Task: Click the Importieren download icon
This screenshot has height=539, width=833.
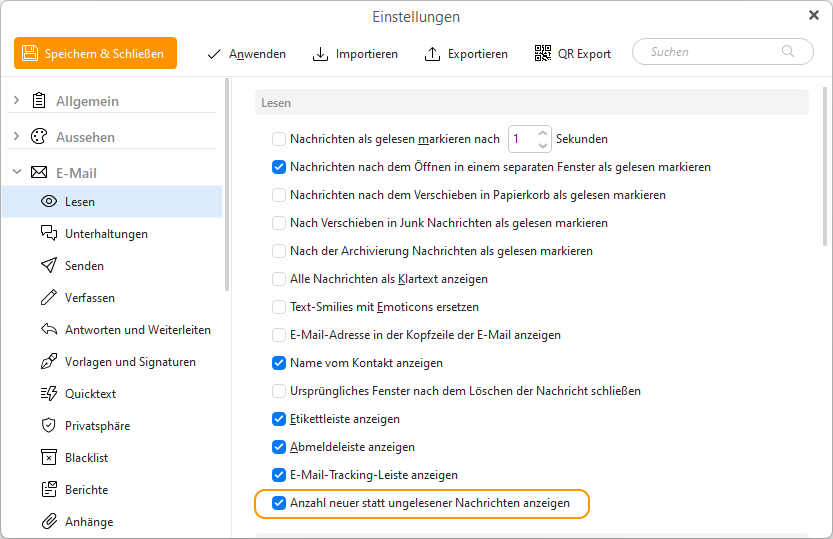Action: pyautogui.click(x=320, y=54)
